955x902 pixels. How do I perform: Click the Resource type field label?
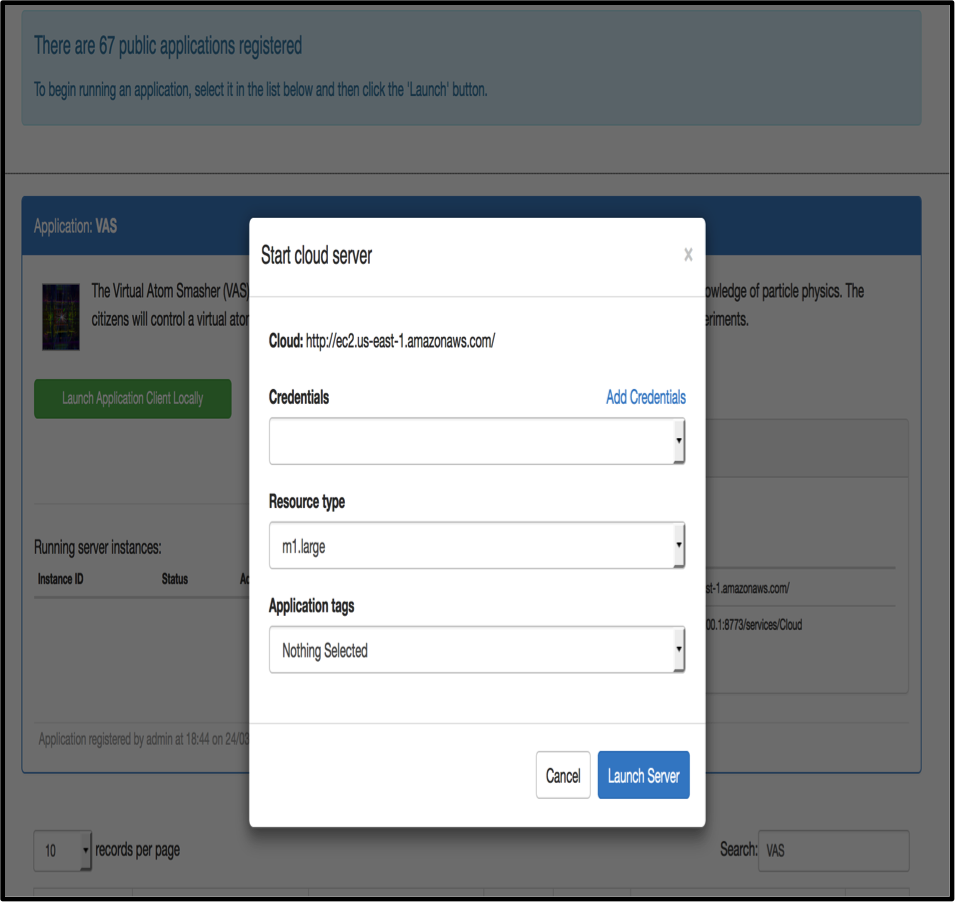pyautogui.click(x=307, y=502)
